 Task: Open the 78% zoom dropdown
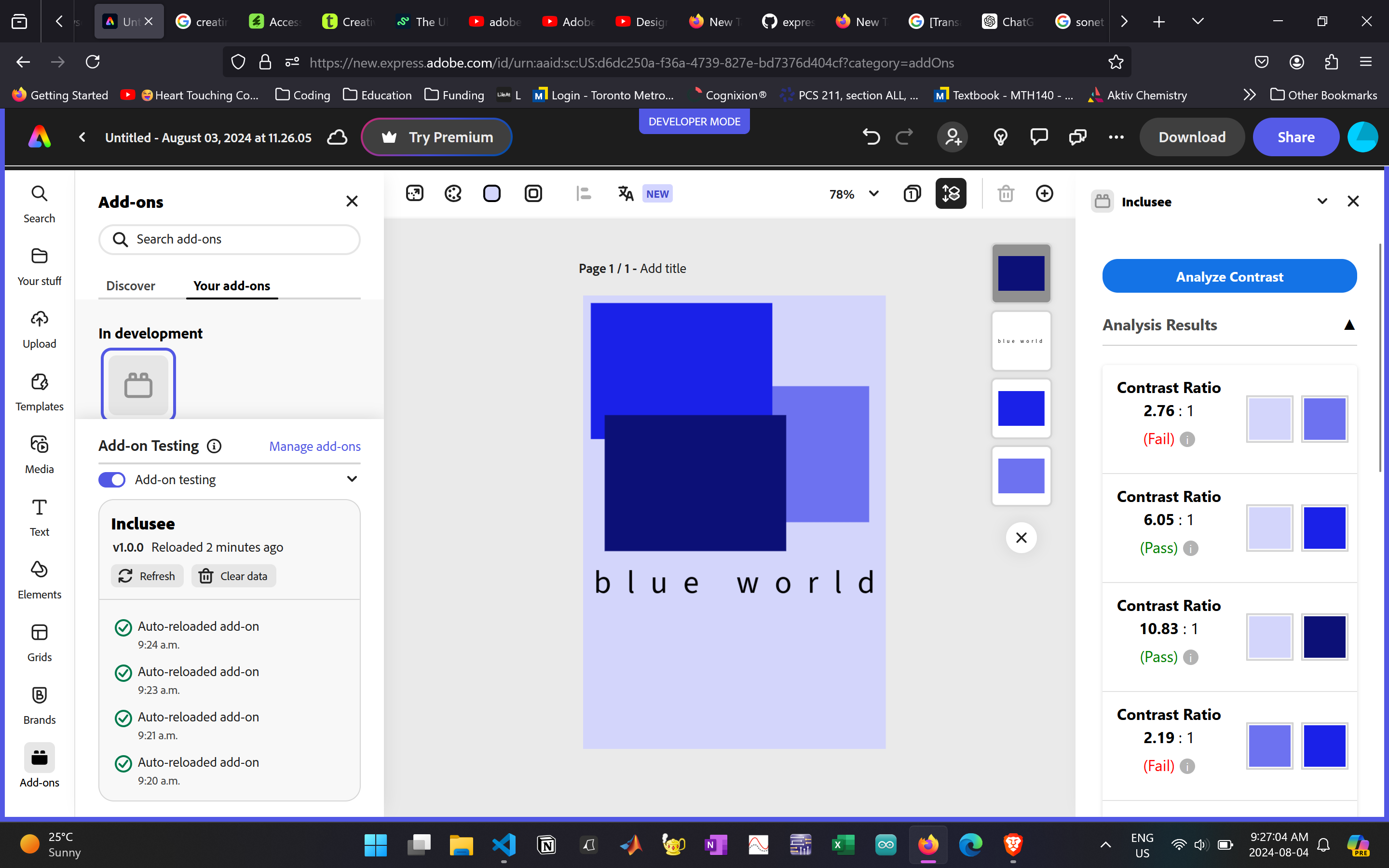tap(854, 194)
